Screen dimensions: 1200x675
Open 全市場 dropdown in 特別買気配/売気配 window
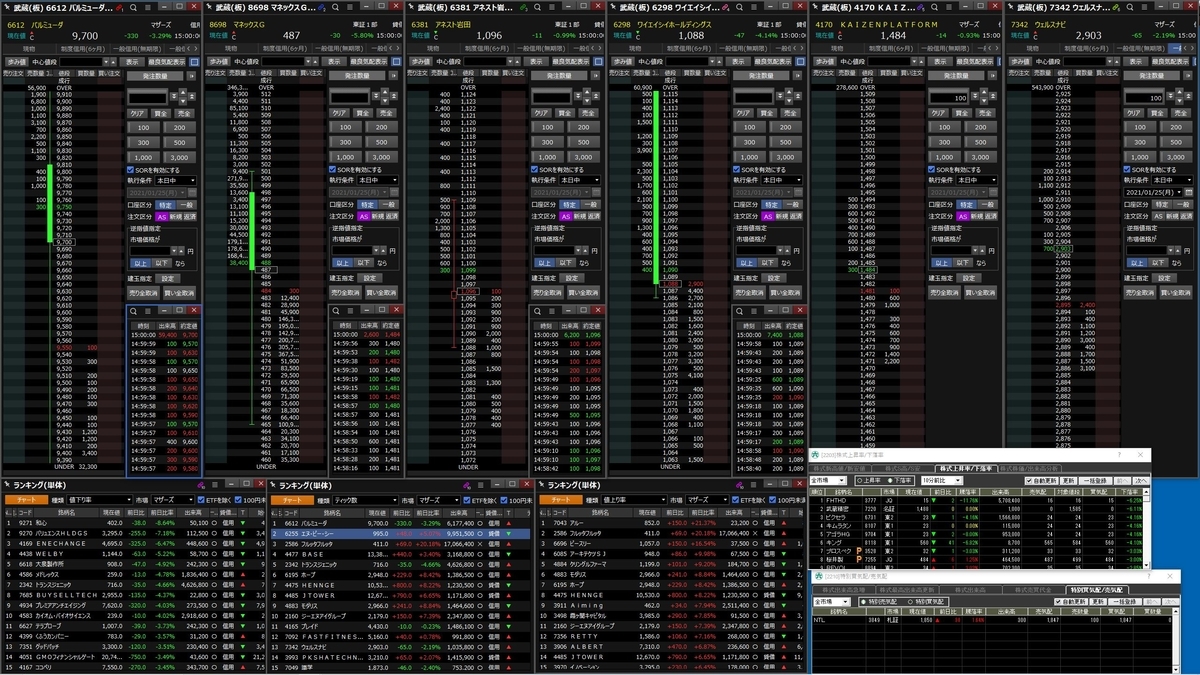(x=832, y=602)
